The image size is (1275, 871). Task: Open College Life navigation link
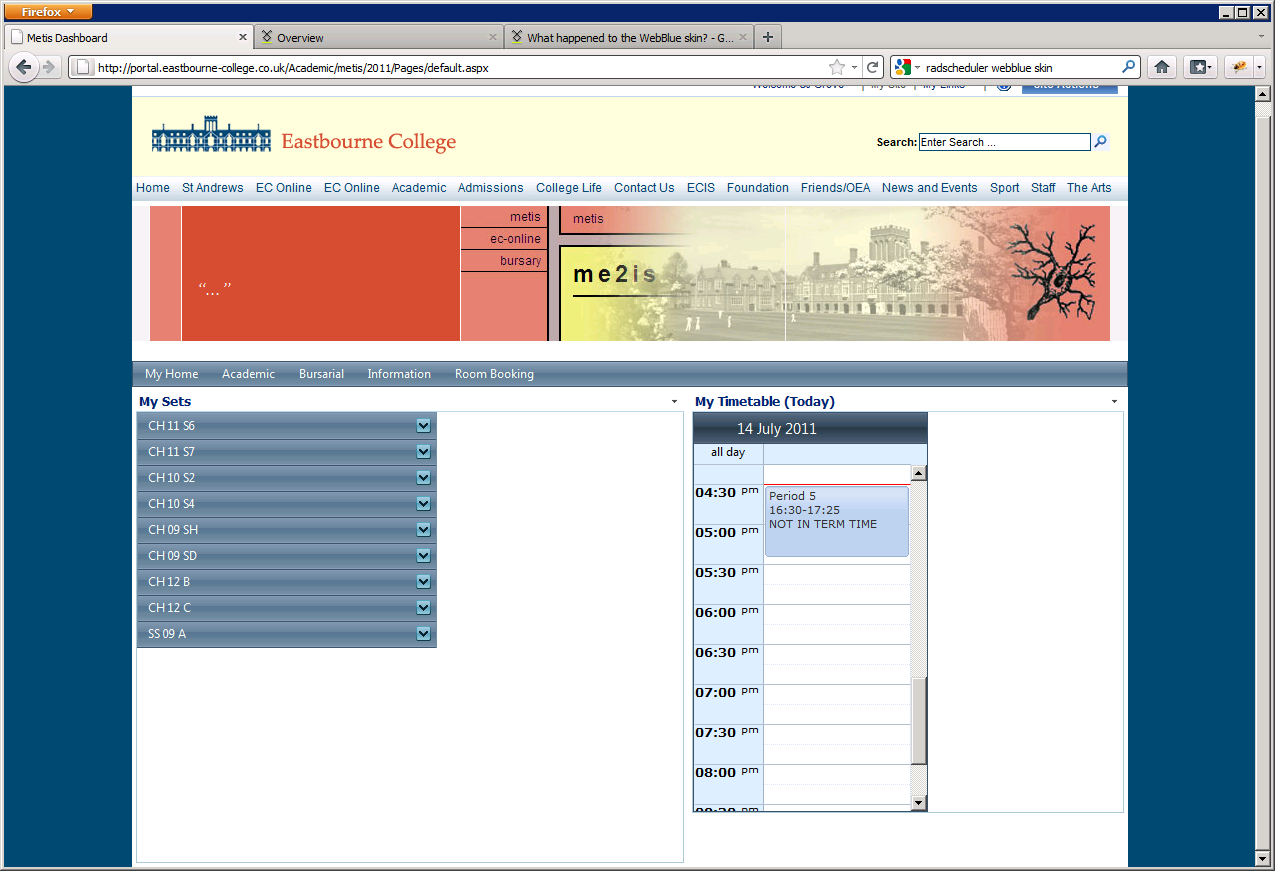tap(569, 188)
